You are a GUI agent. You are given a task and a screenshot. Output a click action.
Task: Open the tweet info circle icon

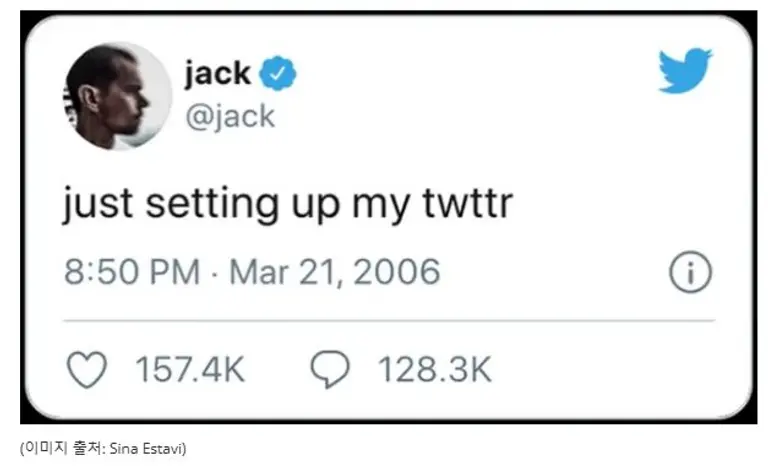tap(689, 272)
